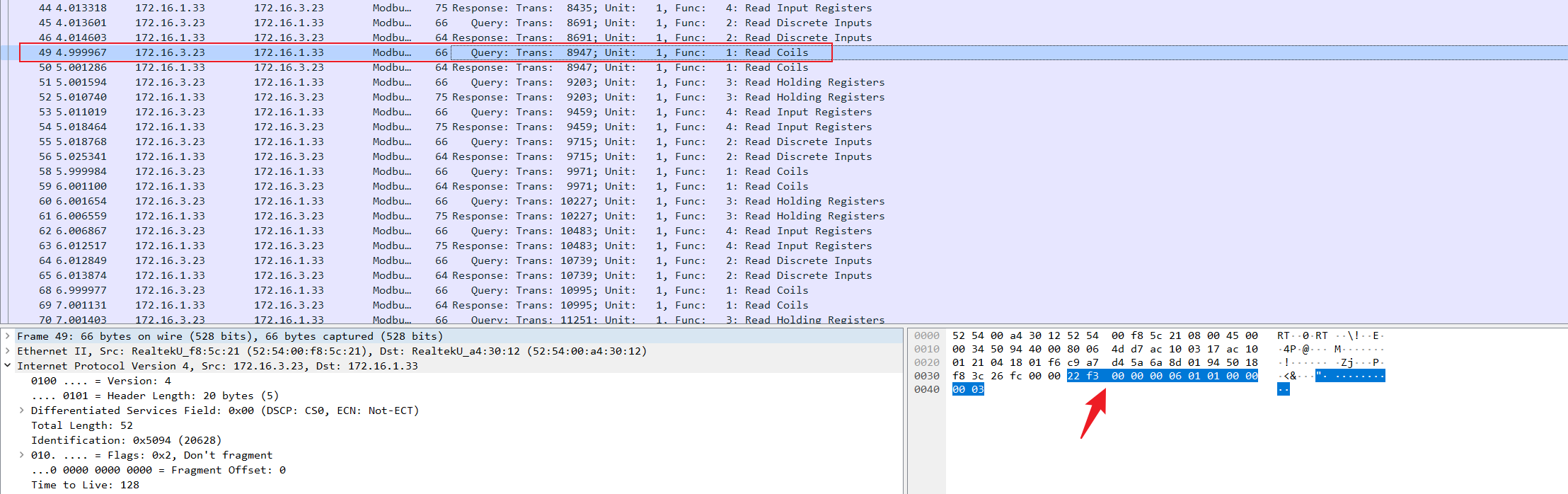This screenshot has height=494, width=1568.
Task: Select the Total Length: 52 field
Action: (x=81, y=425)
